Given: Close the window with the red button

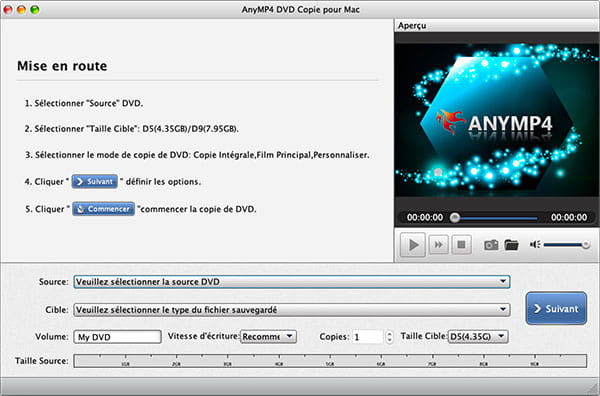Looking at the screenshot, I should pos(8,10).
